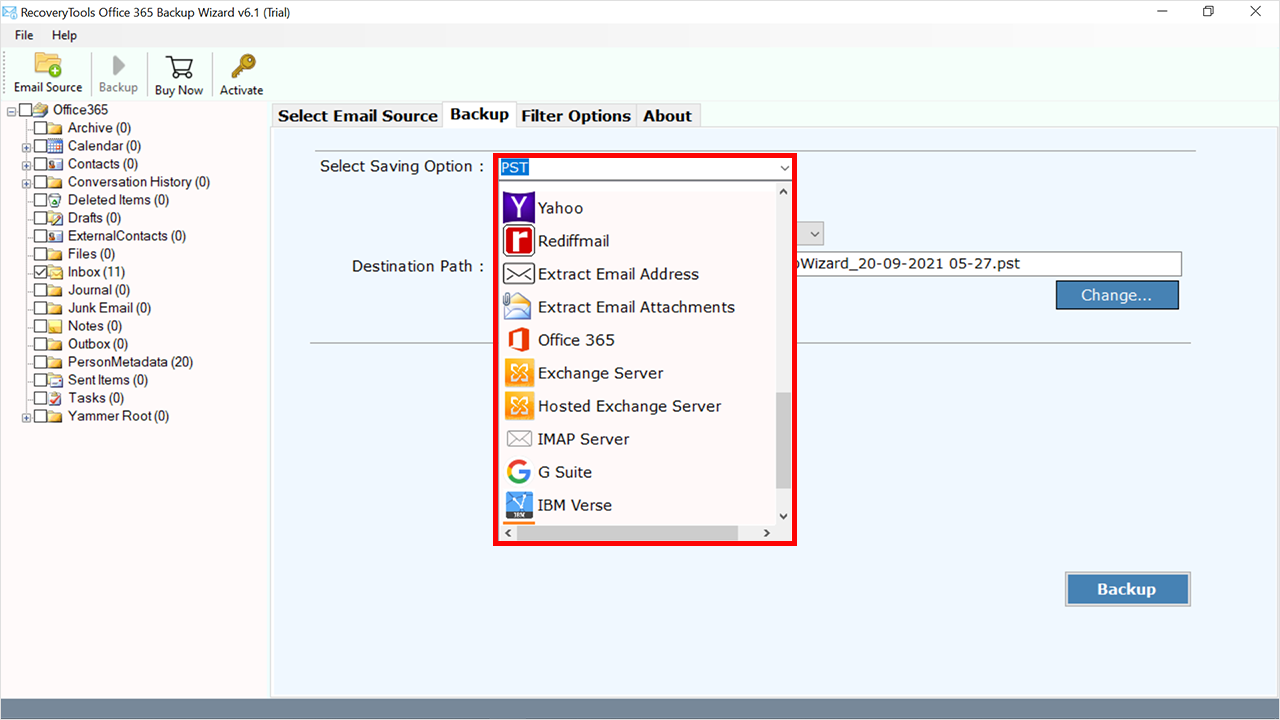Check the PersonMetadata checkbox
The image size is (1280, 720).
(x=40, y=362)
